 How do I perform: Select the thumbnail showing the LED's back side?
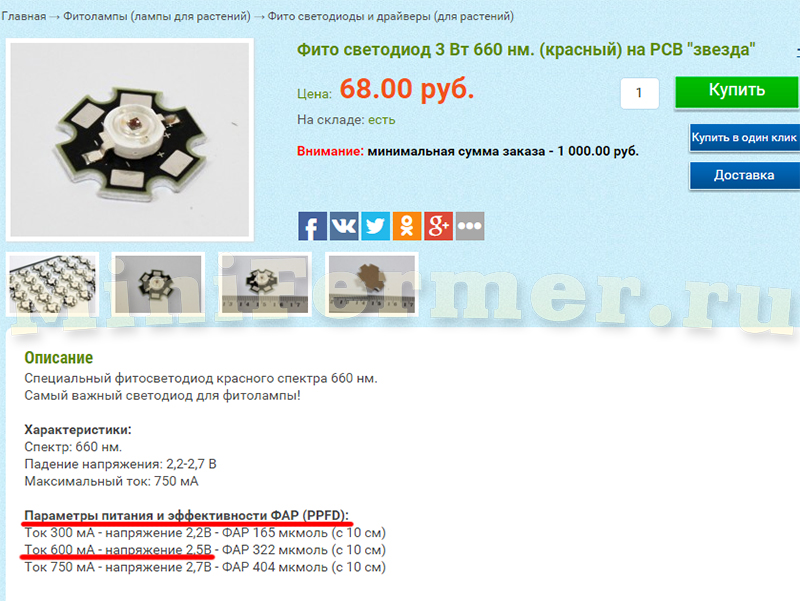coord(371,284)
